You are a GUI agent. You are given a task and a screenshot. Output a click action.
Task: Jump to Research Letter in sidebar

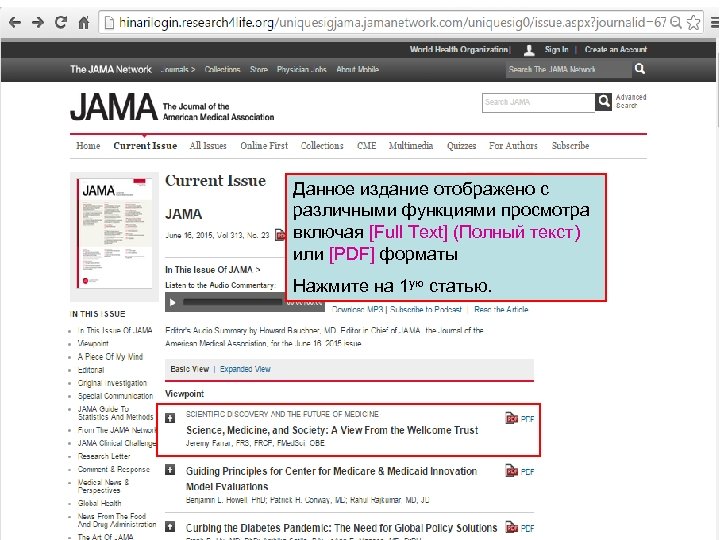[104, 456]
